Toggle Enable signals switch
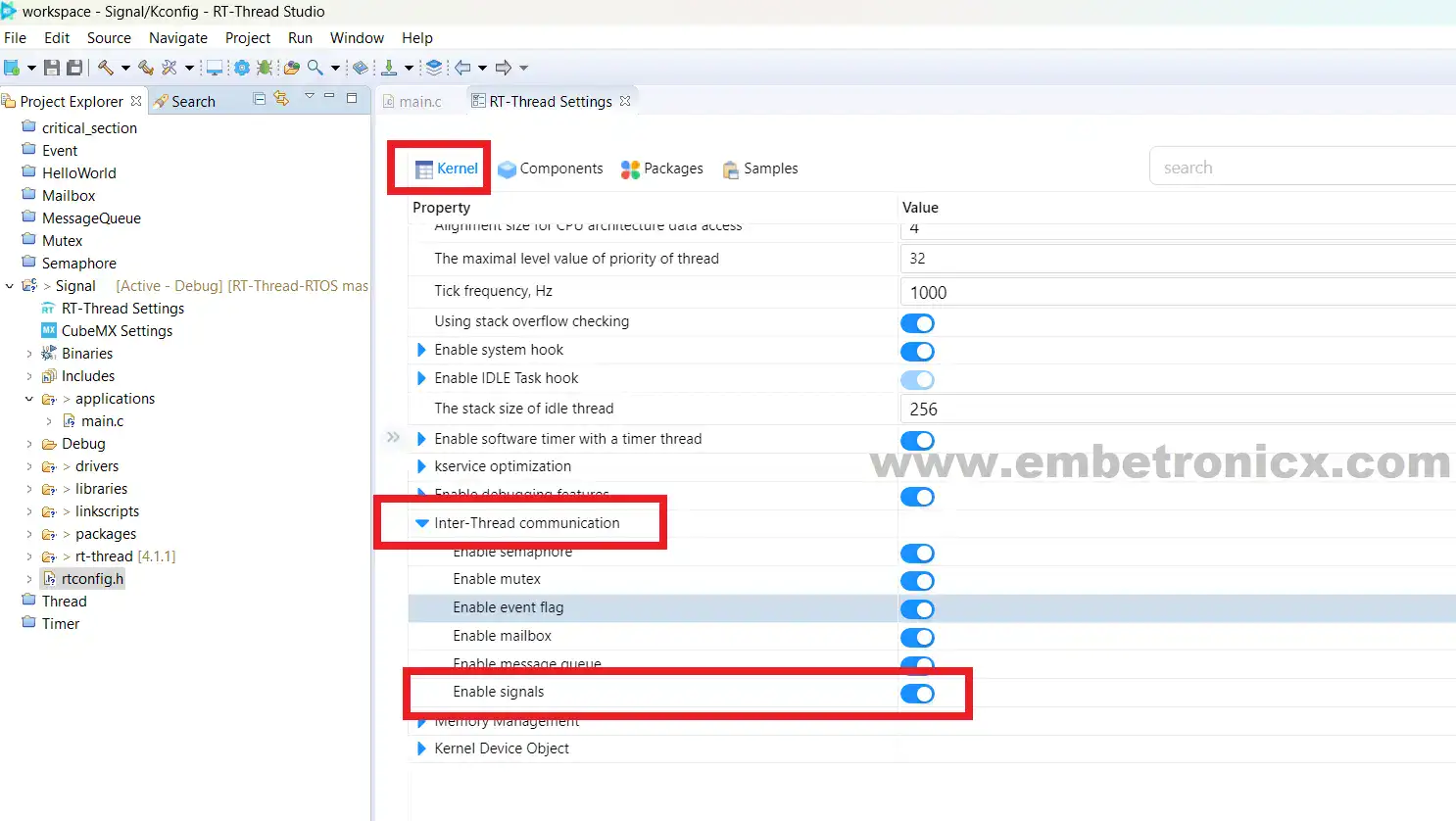This screenshot has height=821, width=1456. (918, 694)
